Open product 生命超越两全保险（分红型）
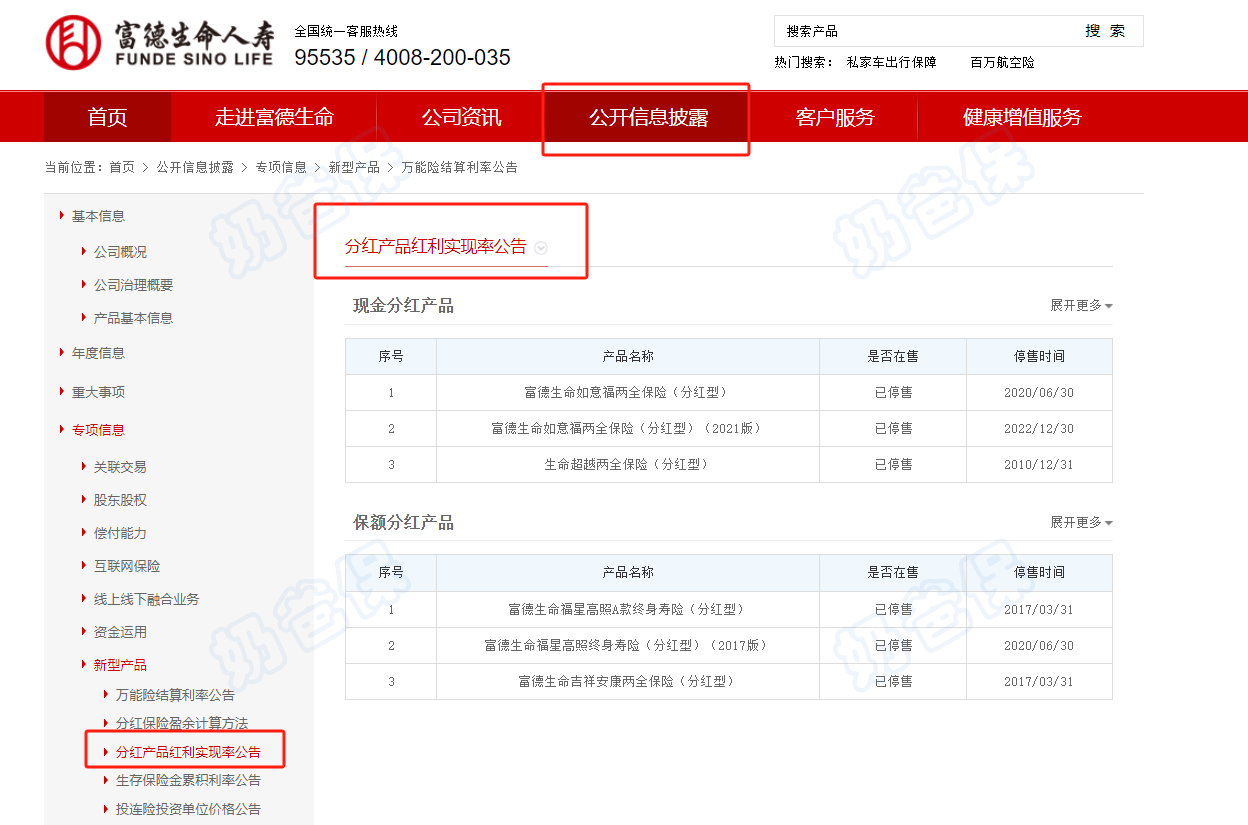This screenshot has height=825, width=1248. click(627, 465)
